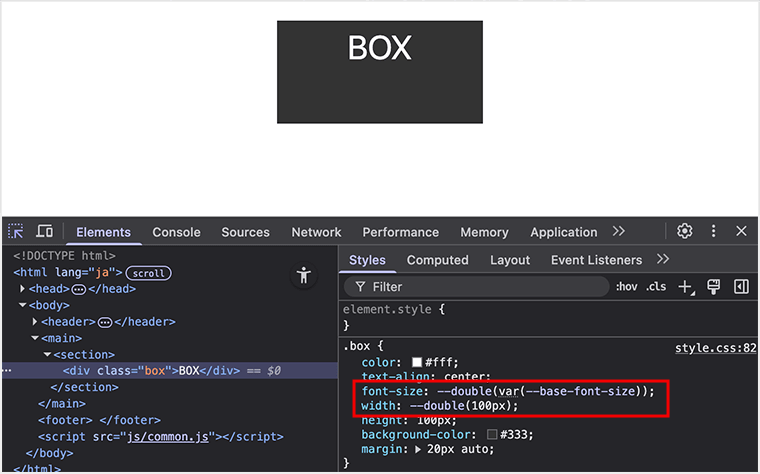
Task: Click the row actions ellipsis for div.box
Action: (x=7, y=371)
